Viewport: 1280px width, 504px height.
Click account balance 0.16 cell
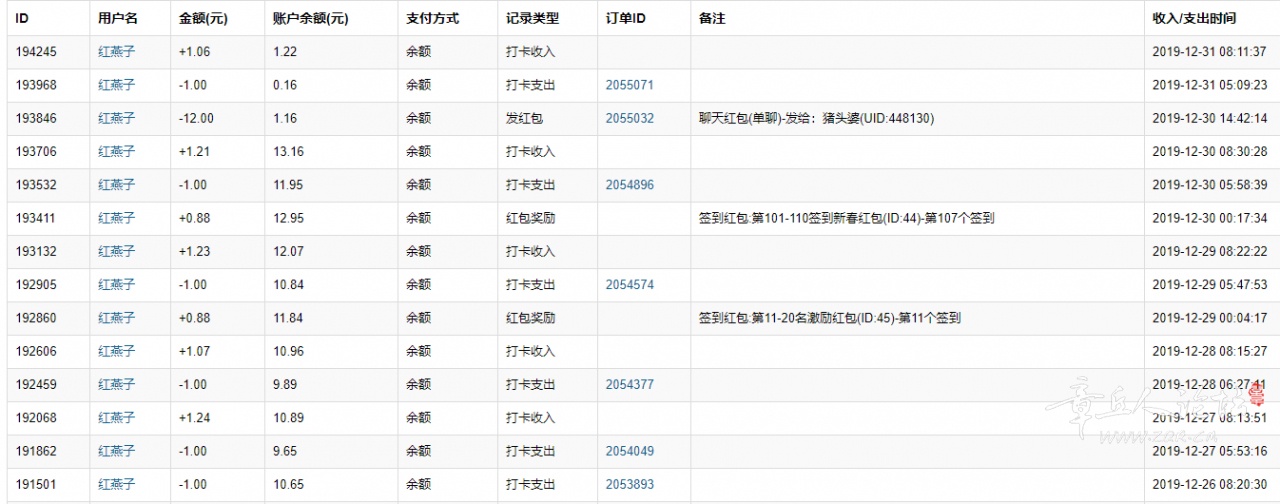point(331,85)
